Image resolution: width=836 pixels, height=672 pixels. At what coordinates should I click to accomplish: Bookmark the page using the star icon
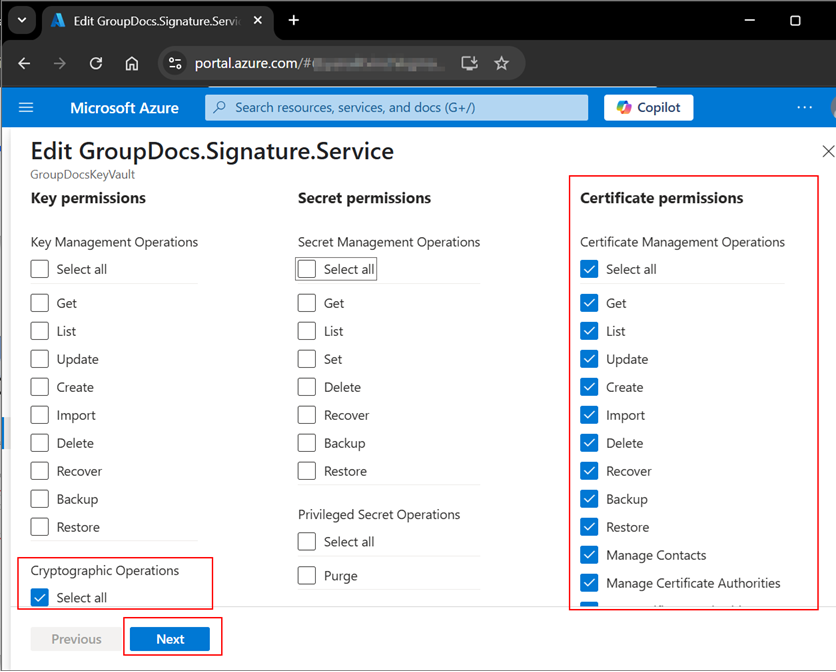click(502, 62)
